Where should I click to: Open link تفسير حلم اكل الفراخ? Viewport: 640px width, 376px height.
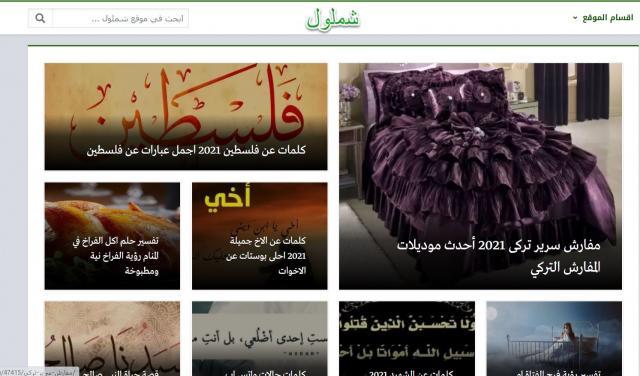[116, 256]
